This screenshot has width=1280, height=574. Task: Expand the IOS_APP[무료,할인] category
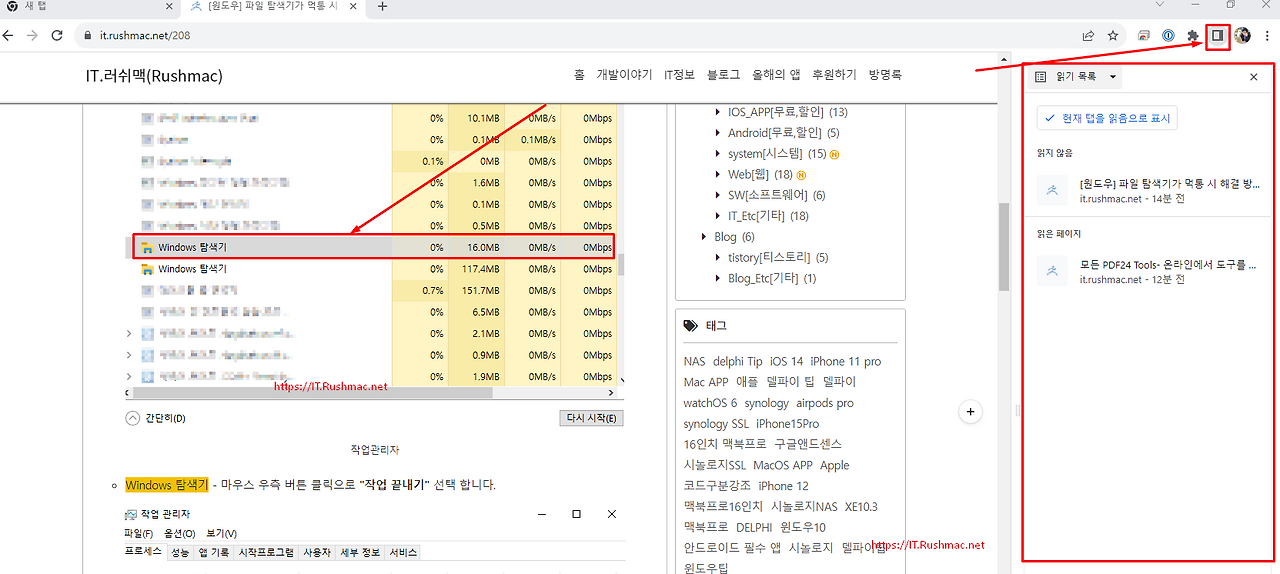(718, 112)
